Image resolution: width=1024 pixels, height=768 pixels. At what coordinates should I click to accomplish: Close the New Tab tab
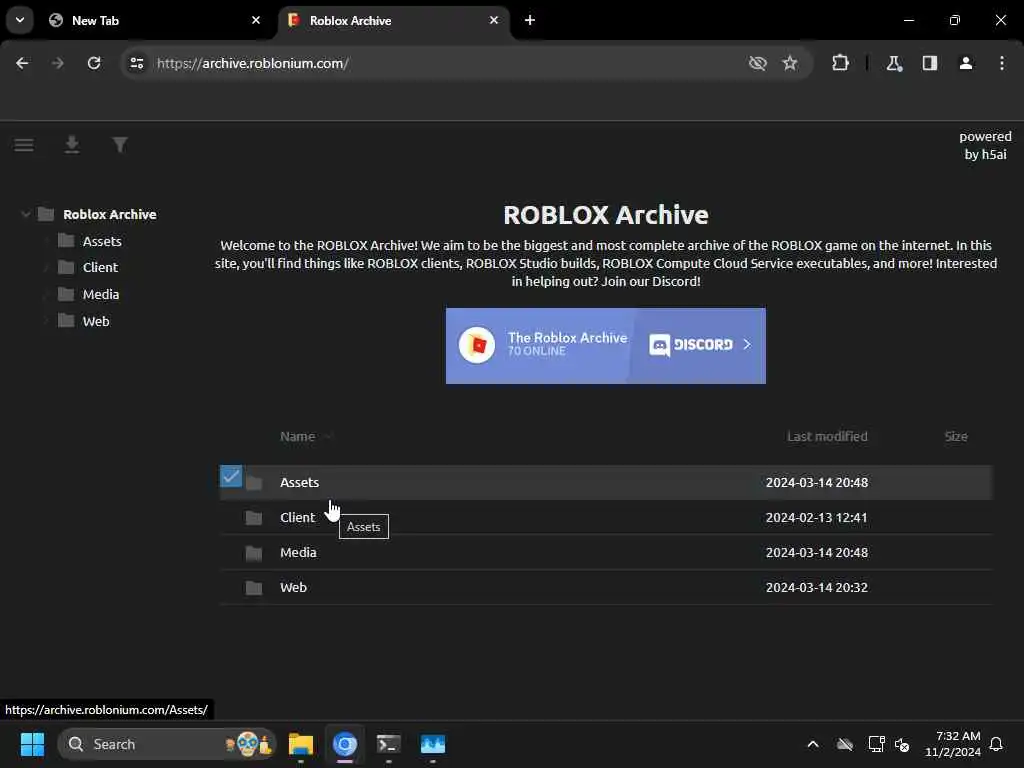click(x=256, y=20)
